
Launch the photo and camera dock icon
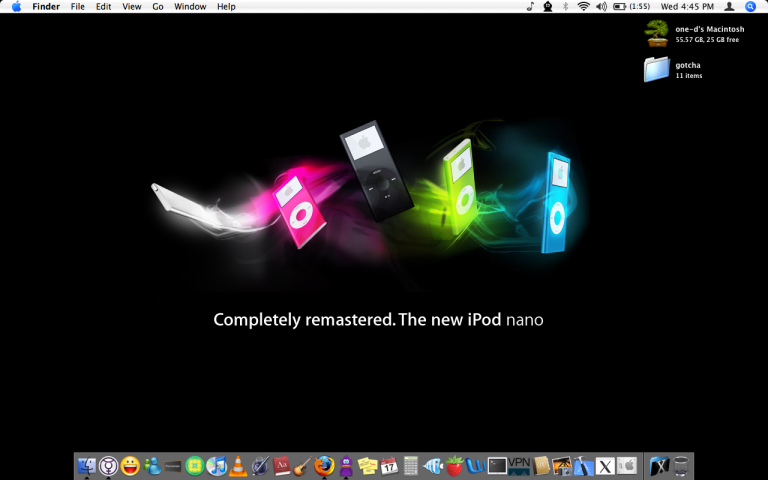pyautogui.click(x=562, y=466)
